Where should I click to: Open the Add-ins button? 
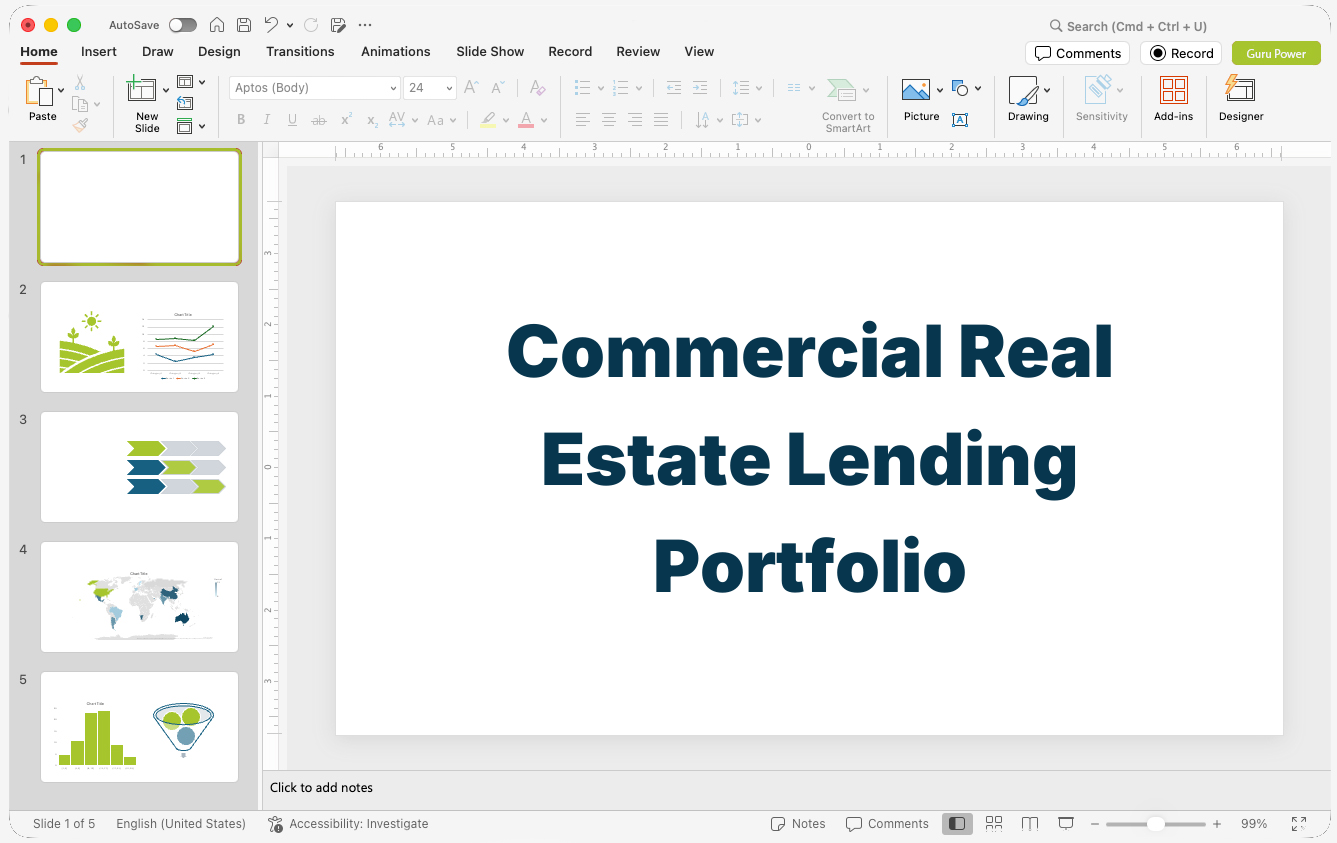(1173, 100)
